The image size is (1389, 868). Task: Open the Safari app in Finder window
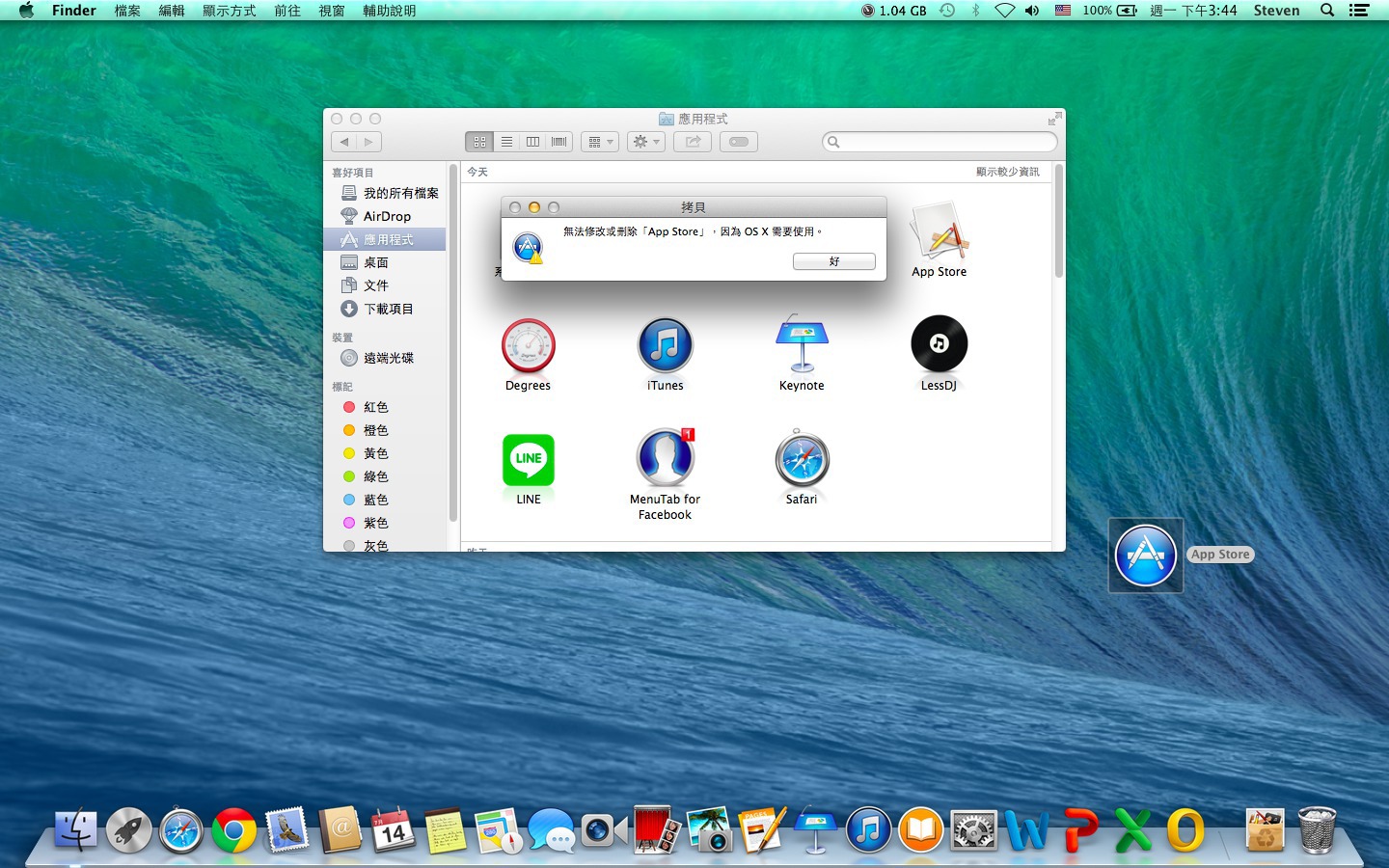pos(802,459)
